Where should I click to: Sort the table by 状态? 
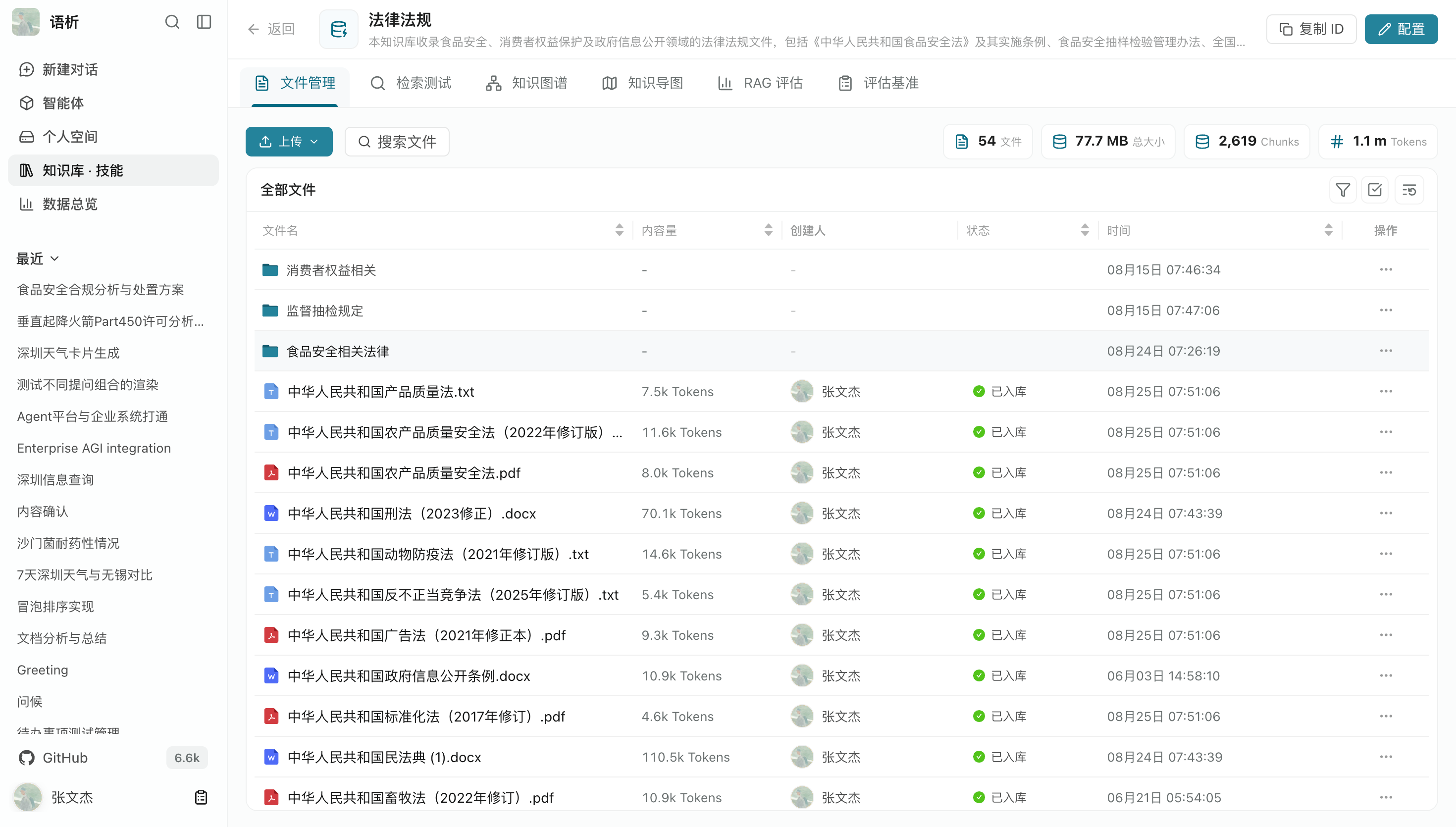pyautogui.click(x=1085, y=230)
